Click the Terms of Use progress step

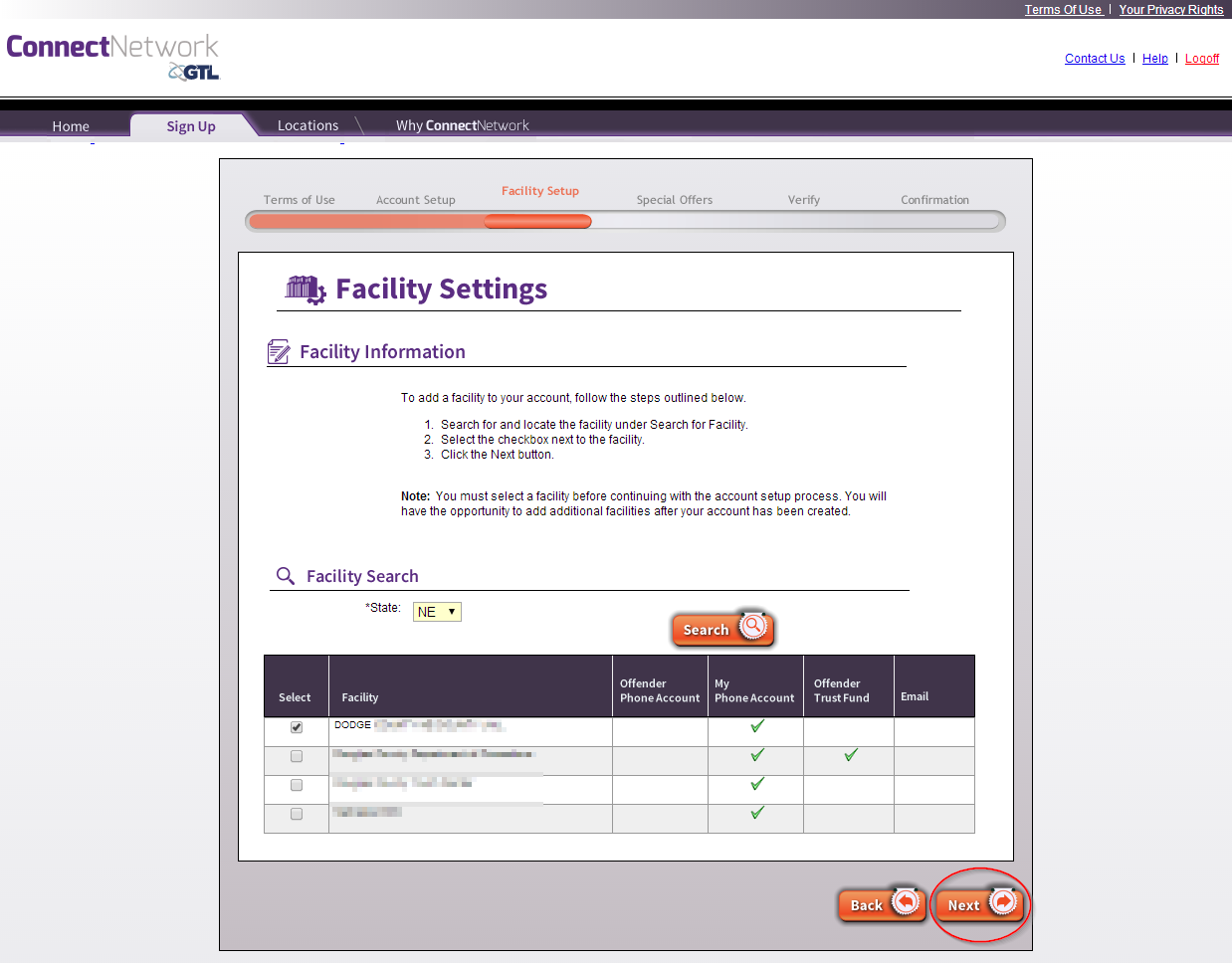click(300, 200)
